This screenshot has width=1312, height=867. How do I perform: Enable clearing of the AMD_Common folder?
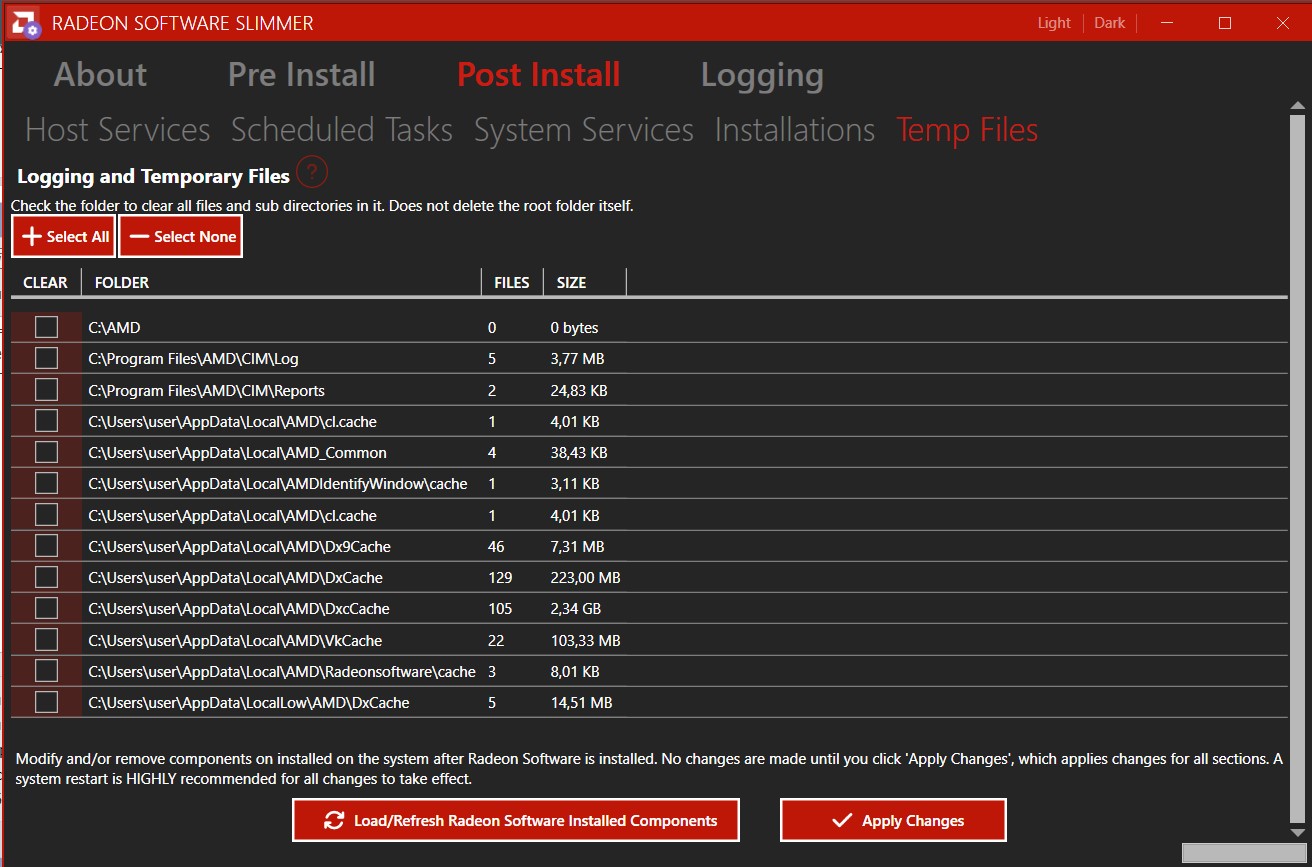point(46,452)
